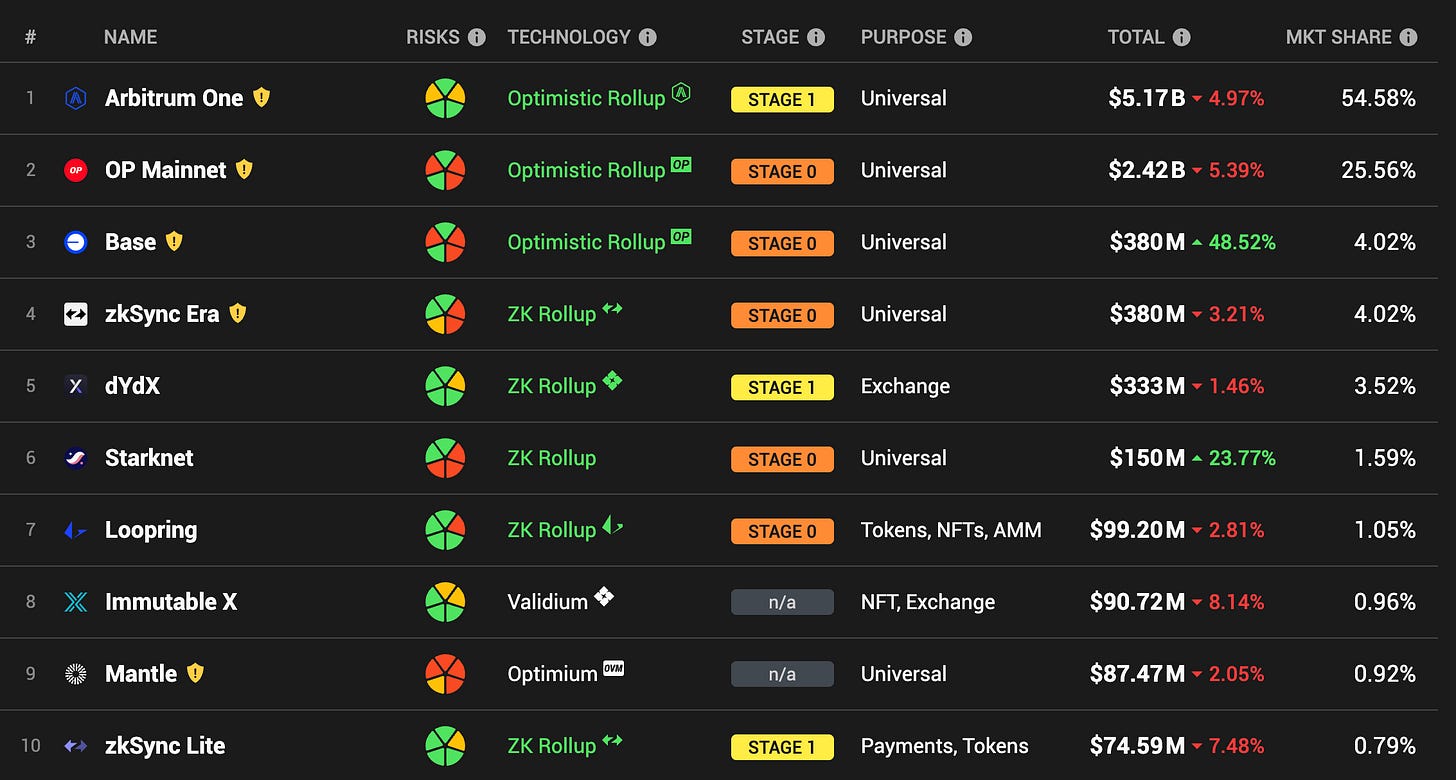
Task: Click the Arbitrum stack badge after Optimistic Rollup
Action: (x=681, y=93)
